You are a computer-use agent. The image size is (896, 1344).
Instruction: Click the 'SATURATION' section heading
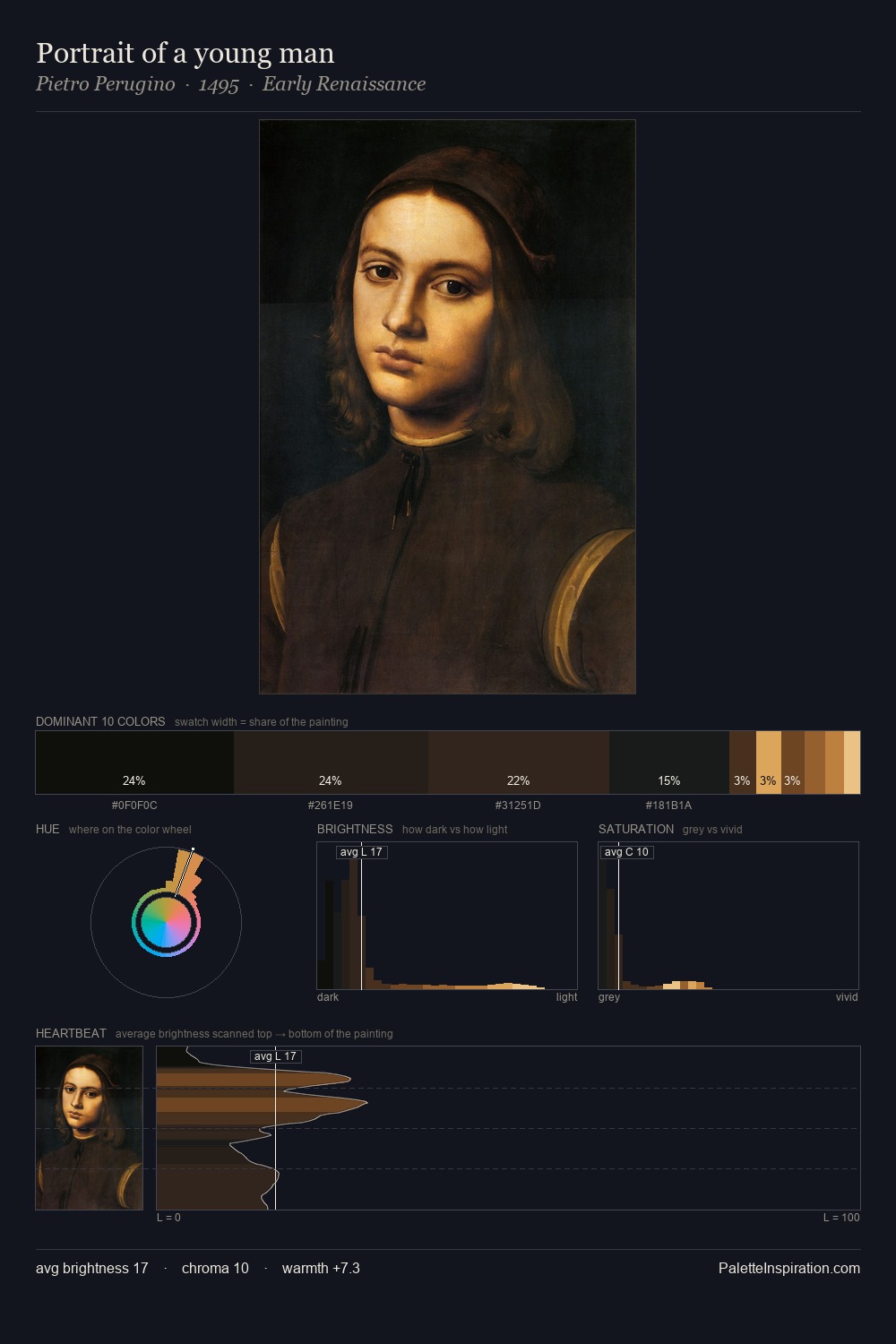click(636, 829)
